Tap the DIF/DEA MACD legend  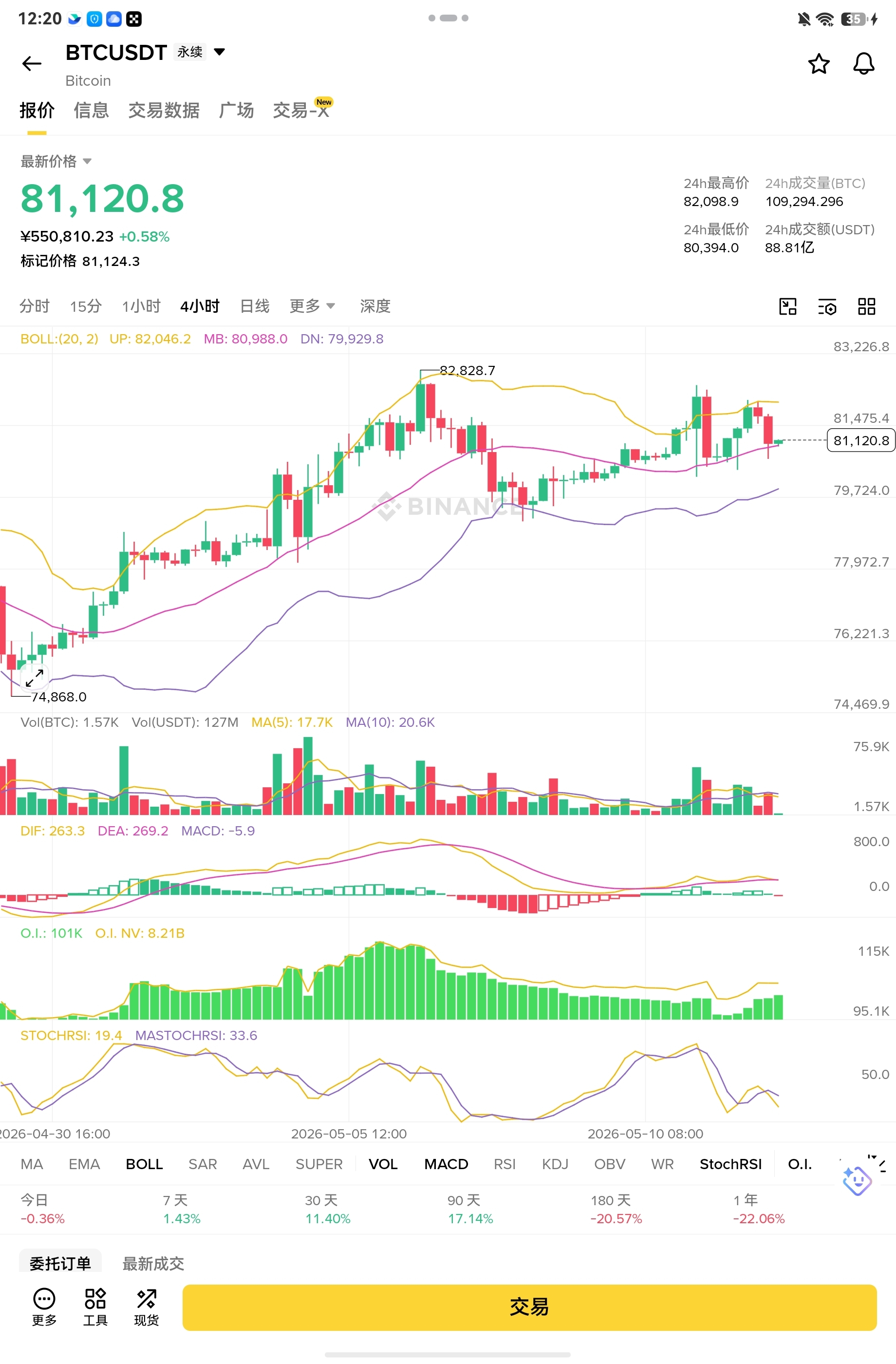pyautogui.click(x=137, y=831)
